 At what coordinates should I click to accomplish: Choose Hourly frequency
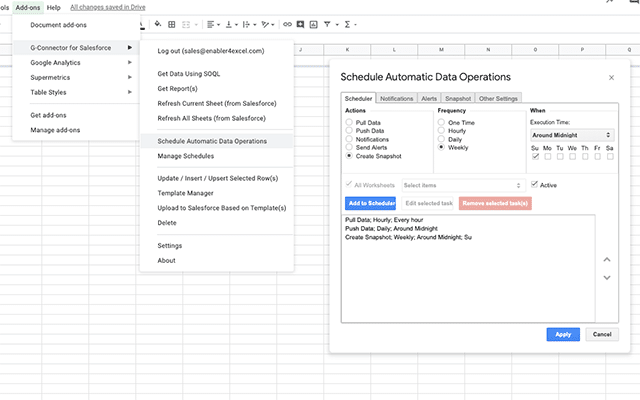click(x=441, y=130)
